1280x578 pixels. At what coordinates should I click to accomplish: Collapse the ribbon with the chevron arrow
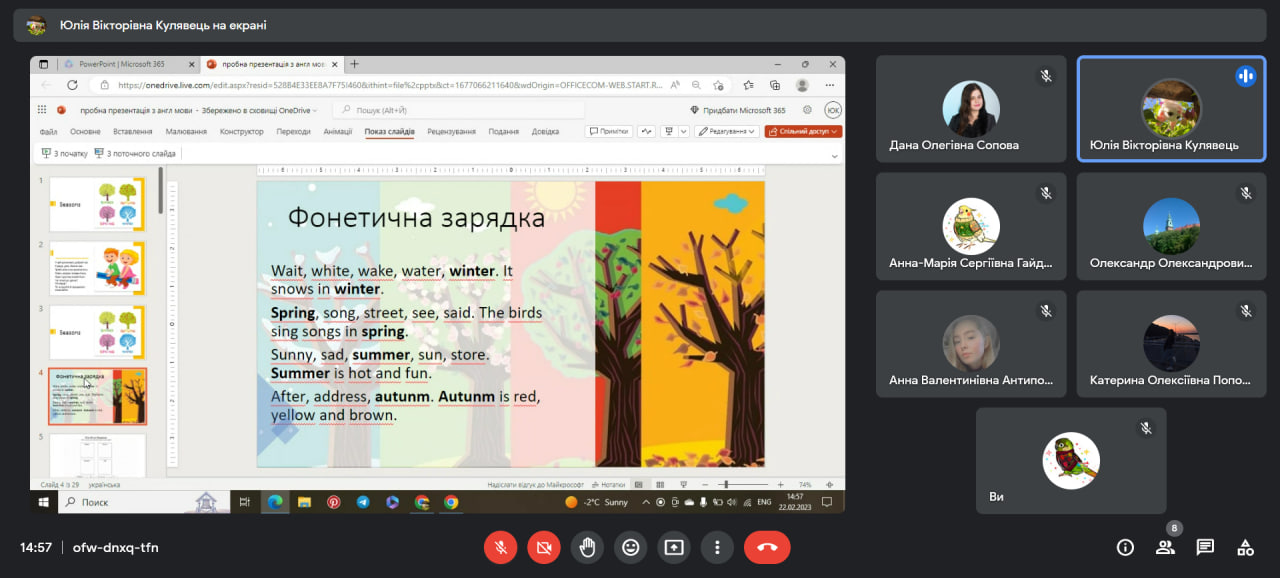[835, 156]
